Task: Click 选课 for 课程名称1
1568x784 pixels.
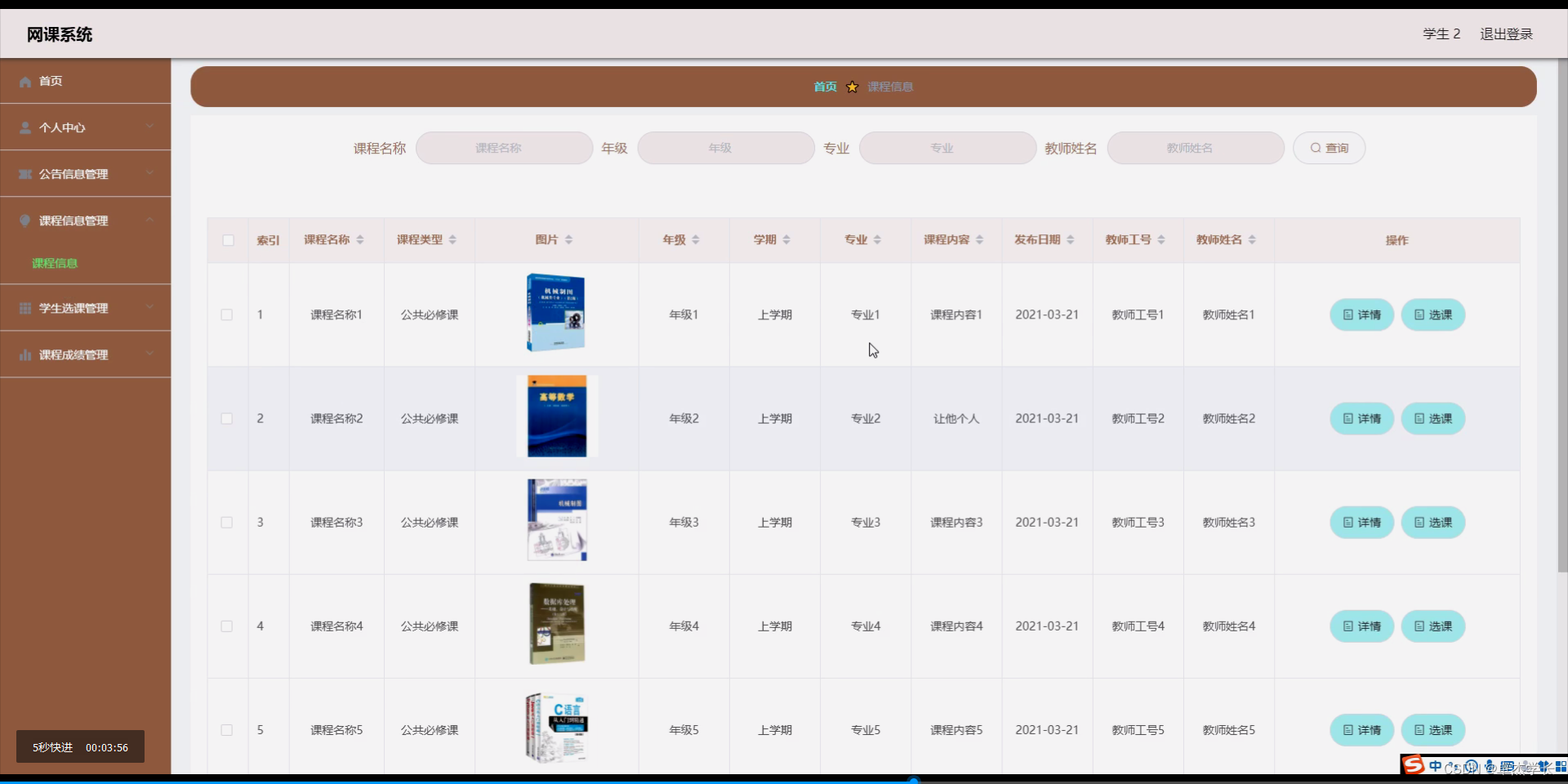Action: click(1433, 315)
